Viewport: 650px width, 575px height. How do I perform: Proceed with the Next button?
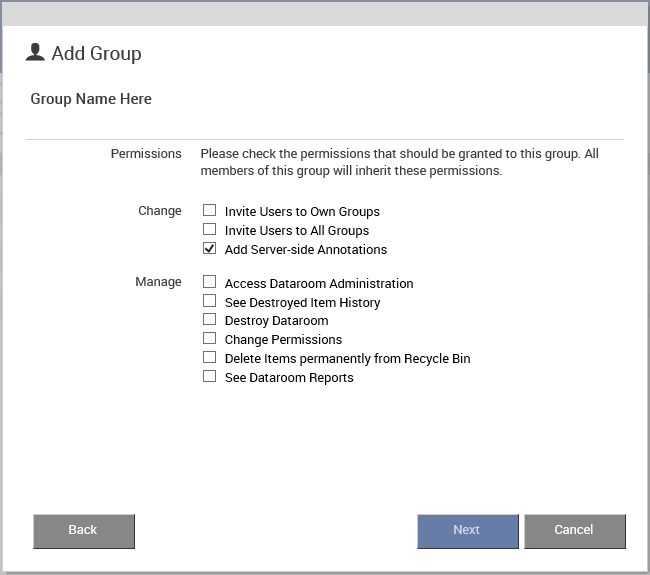[468, 531]
